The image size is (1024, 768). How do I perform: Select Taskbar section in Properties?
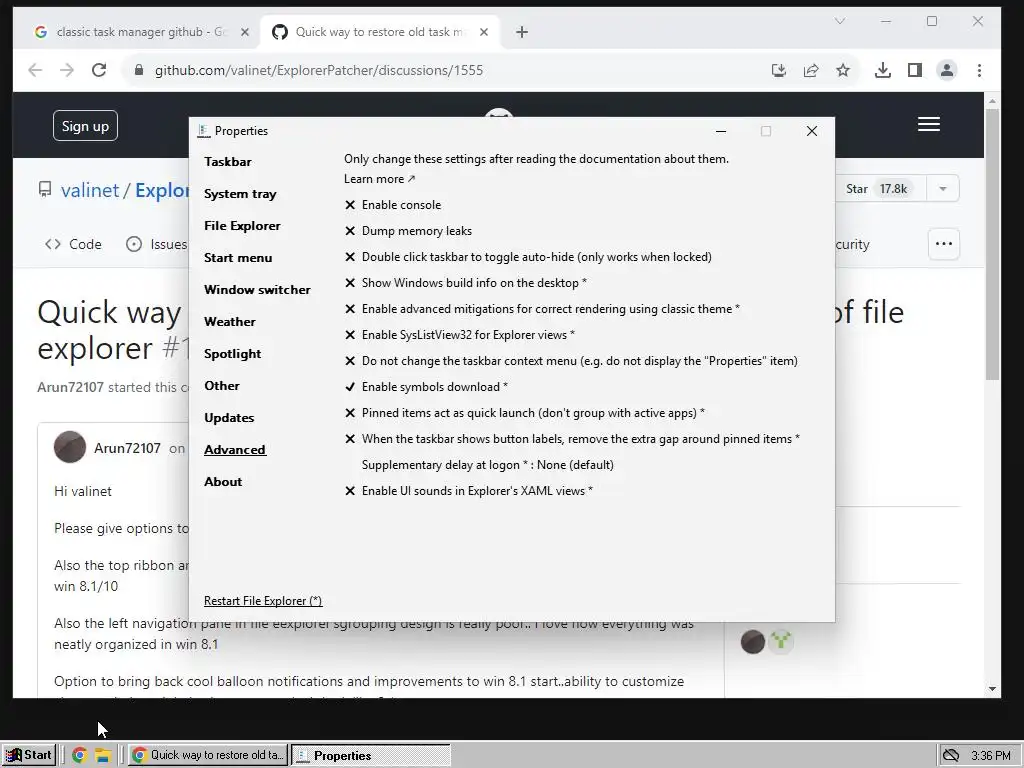click(228, 162)
